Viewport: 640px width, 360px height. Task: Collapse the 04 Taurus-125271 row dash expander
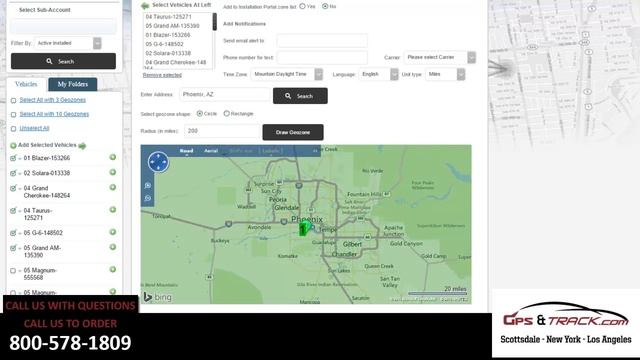click(x=20, y=211)
